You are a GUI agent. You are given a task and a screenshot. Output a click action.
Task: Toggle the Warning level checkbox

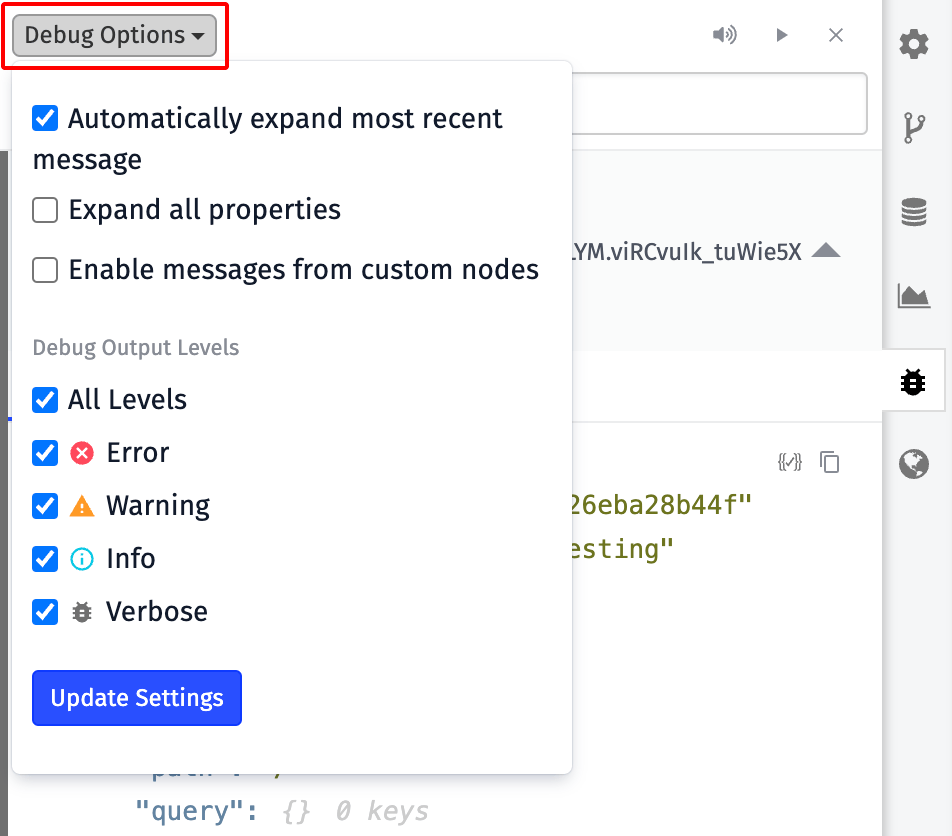click(45, 506)
